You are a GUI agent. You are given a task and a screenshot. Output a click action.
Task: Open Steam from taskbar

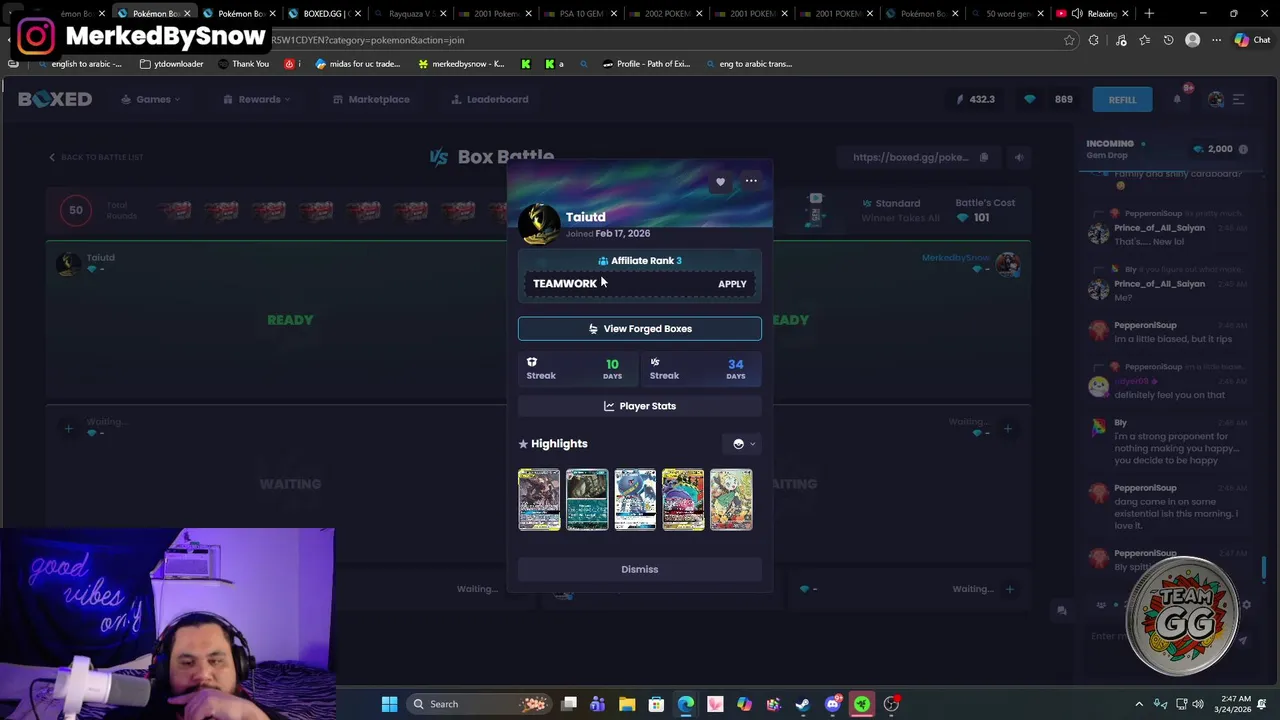point(803,704)
